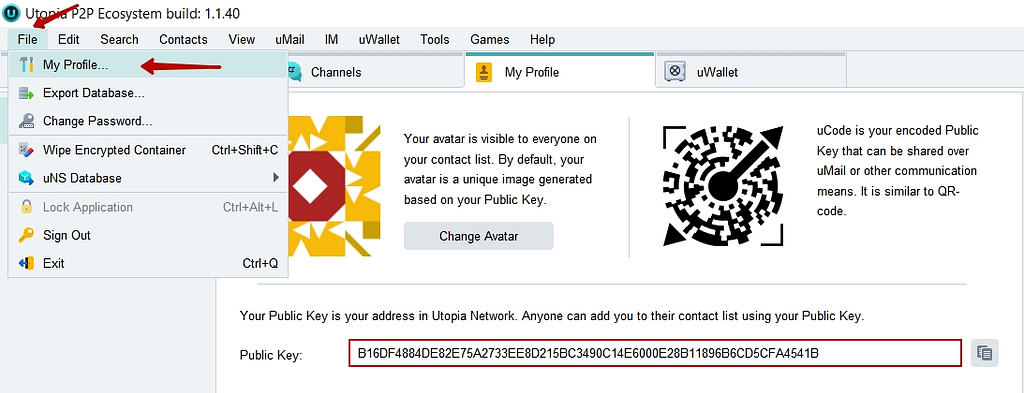Open the View menu
The height and width of the screenshot is (393, 1024).
tap(242, 39)
